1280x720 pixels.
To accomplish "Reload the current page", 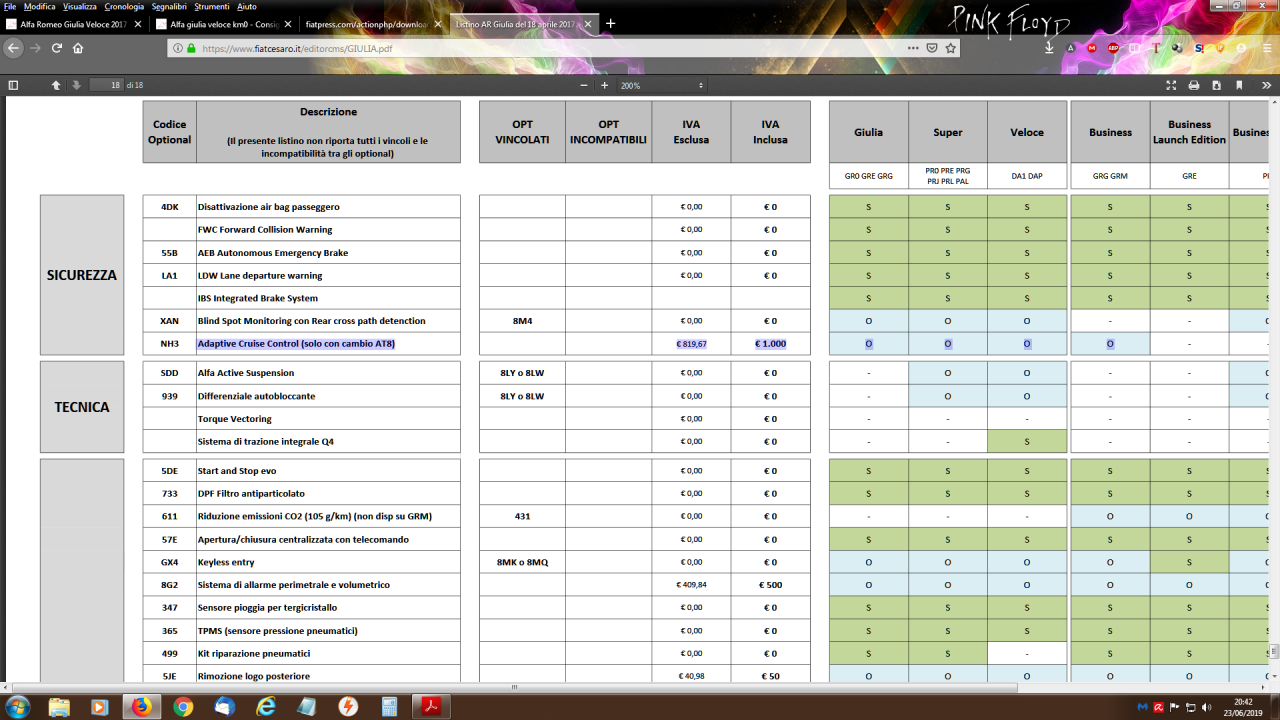I will tap(56, 47).
